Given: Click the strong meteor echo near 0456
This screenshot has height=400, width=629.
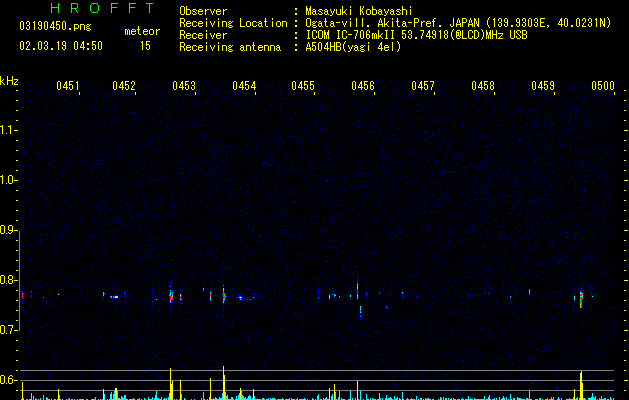Looking at the screenshot, I should click(x=357, y=290).
